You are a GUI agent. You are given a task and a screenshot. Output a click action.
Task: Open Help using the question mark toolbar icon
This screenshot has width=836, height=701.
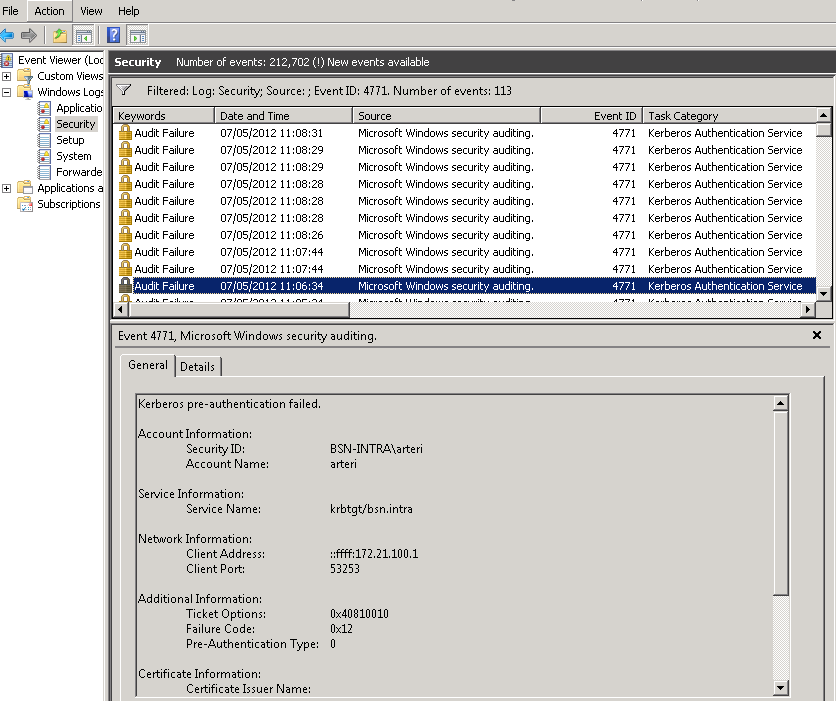112,34
